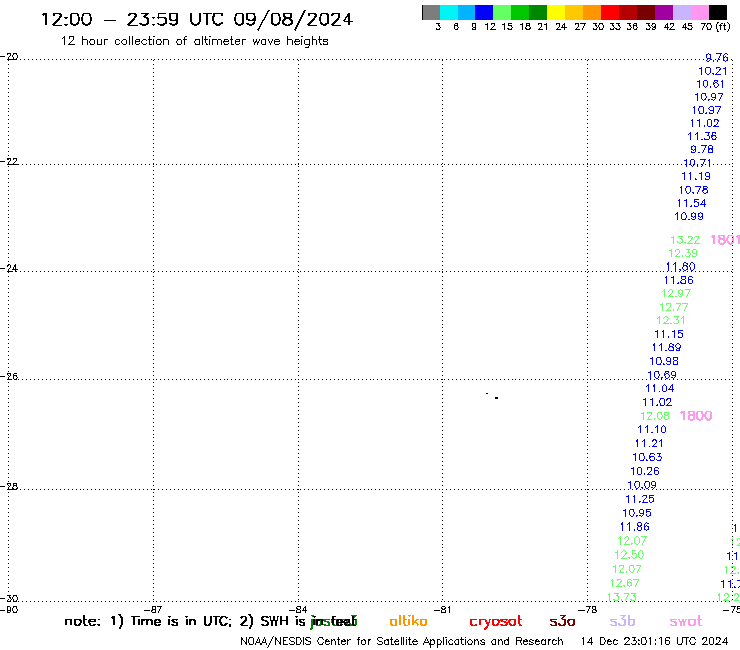Click the longitude axis label -81
The height and width of the screenshot is (650, 740).
click(442, 610)
